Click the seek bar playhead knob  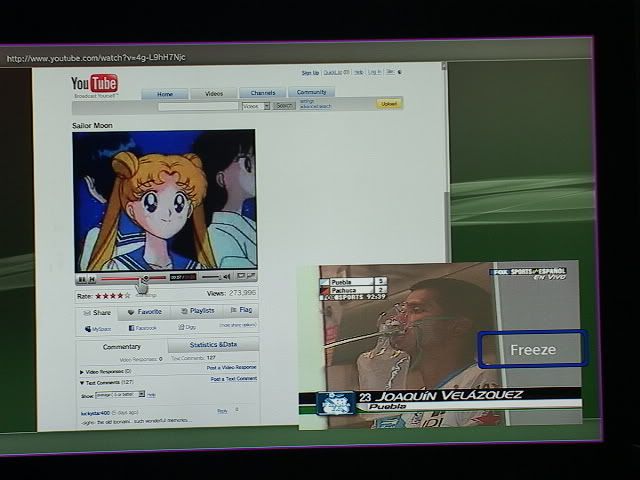click(146, 278)
